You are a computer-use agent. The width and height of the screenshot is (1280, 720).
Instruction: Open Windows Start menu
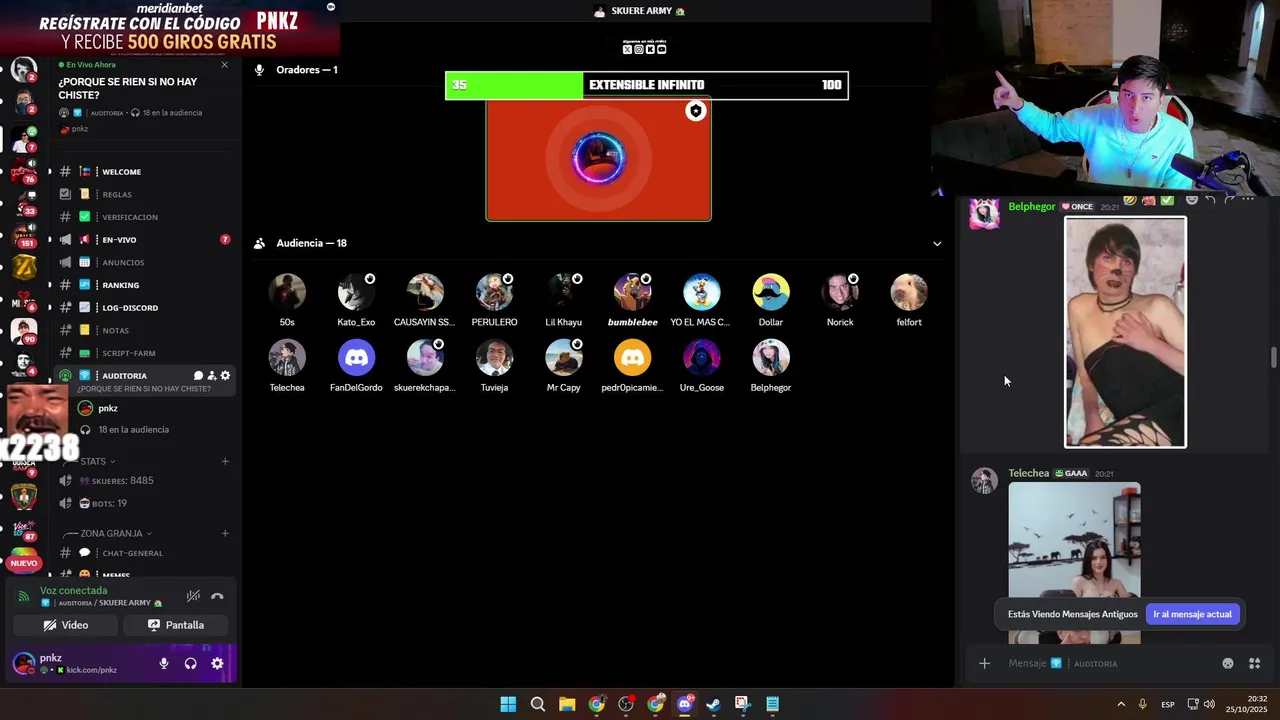point(508,704)
